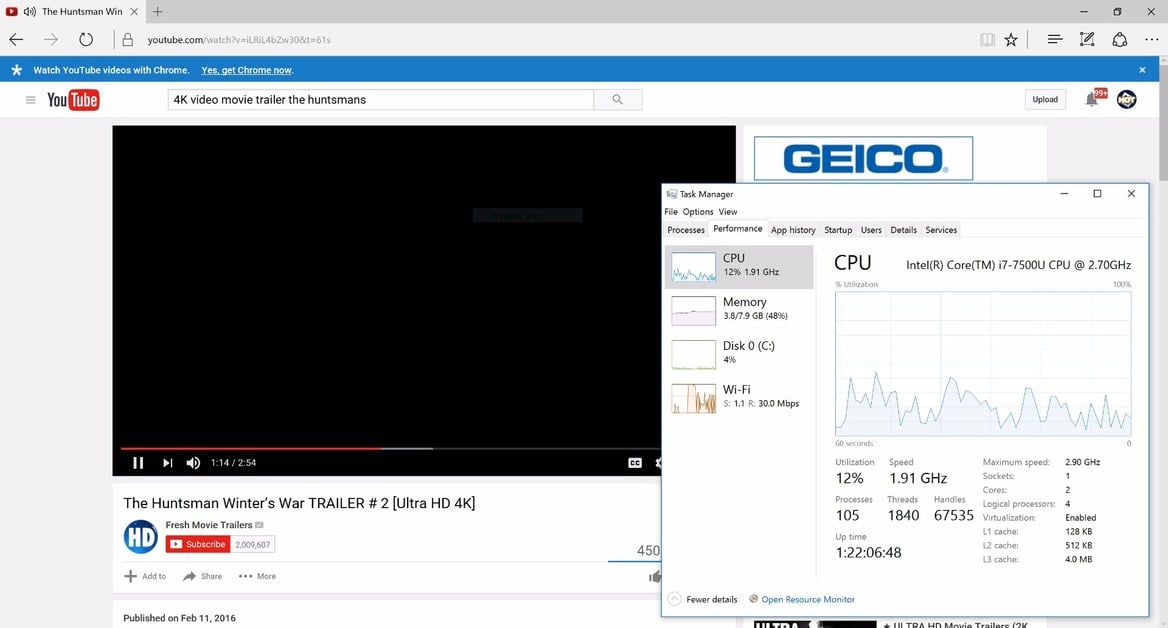Click the browser address bar URL
The height and width of the screenshot is (628, 1168).
click(x=239, y=39)
